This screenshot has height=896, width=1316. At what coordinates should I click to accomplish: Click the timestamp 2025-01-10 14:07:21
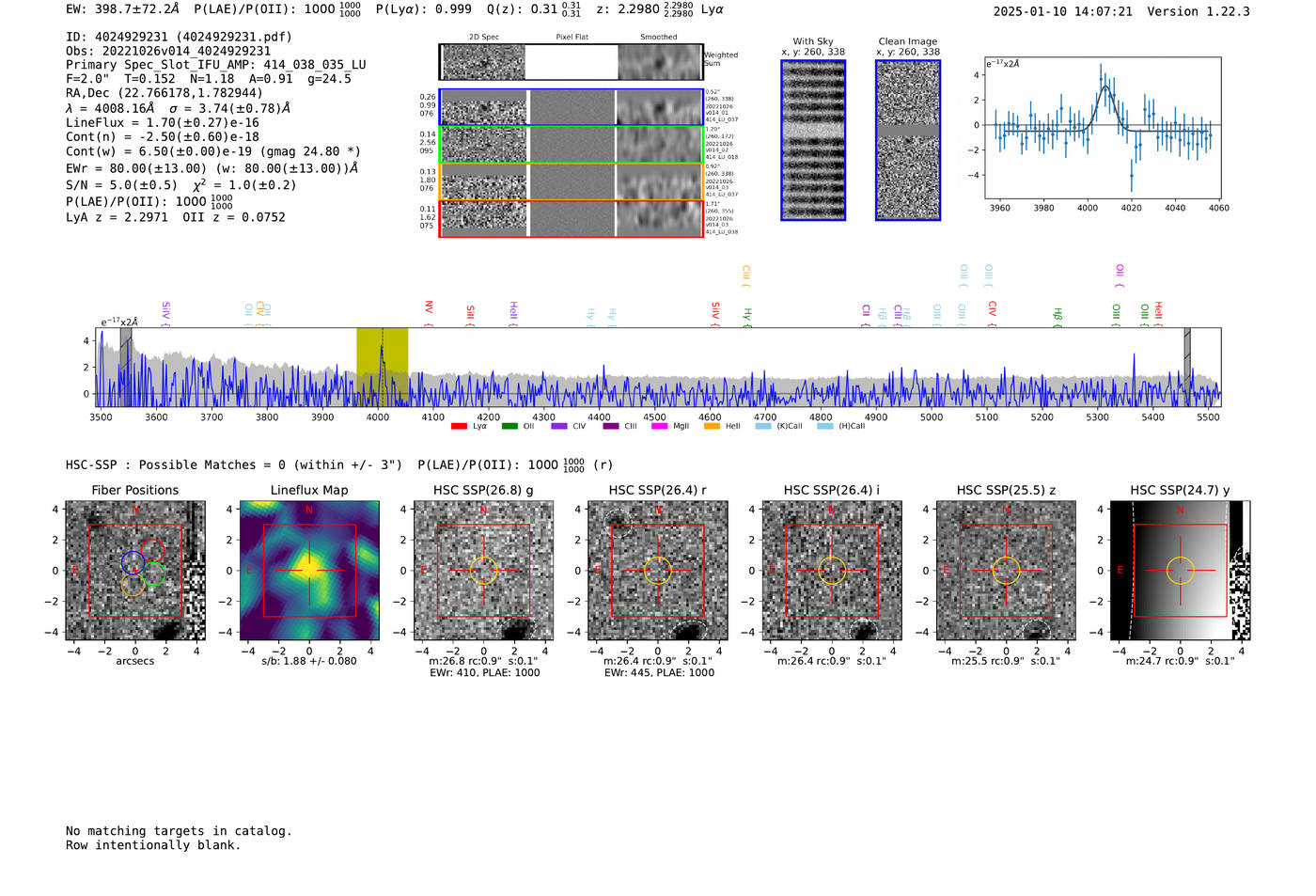1063,11
